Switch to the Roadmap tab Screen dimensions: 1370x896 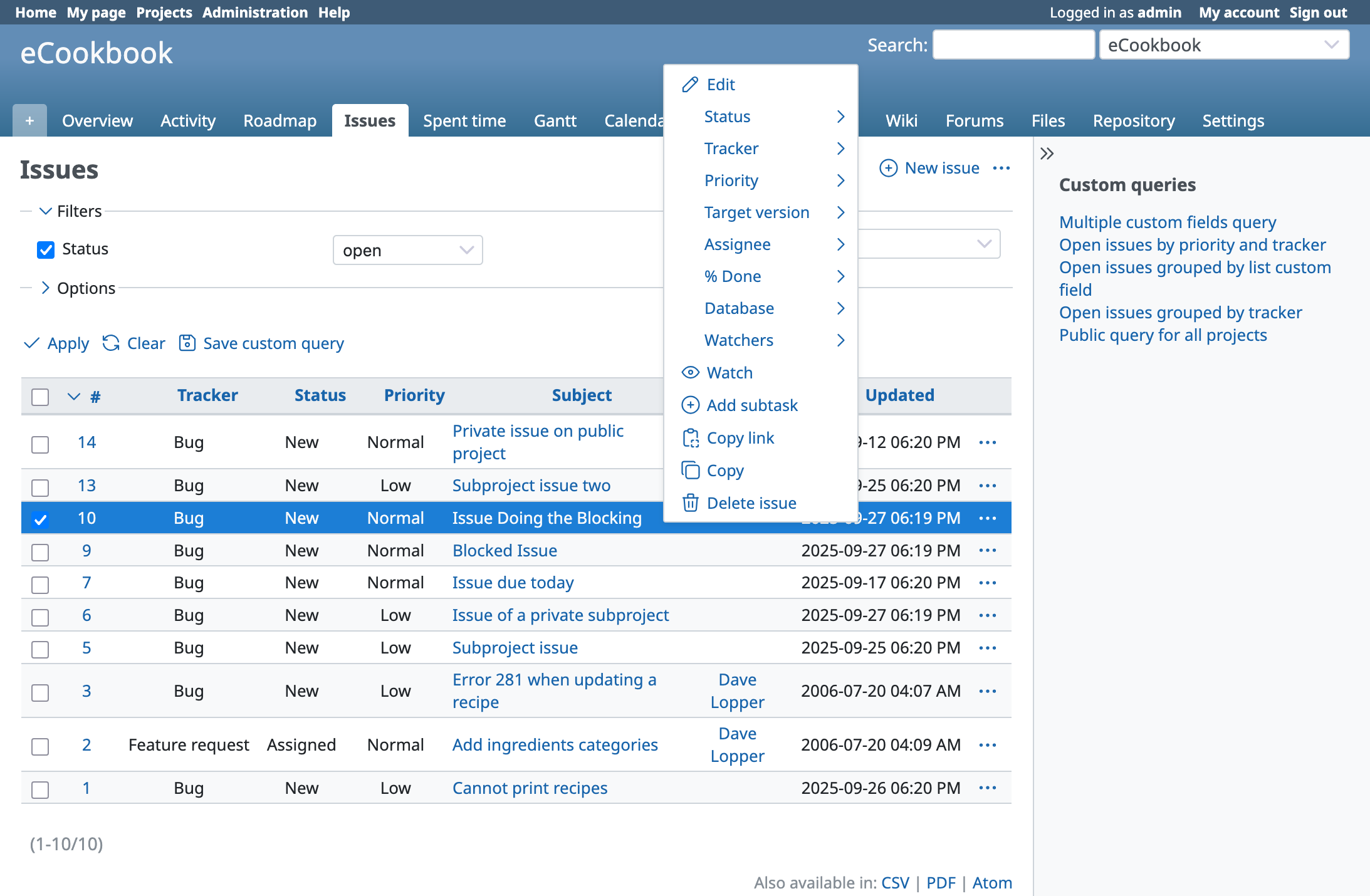280,120
